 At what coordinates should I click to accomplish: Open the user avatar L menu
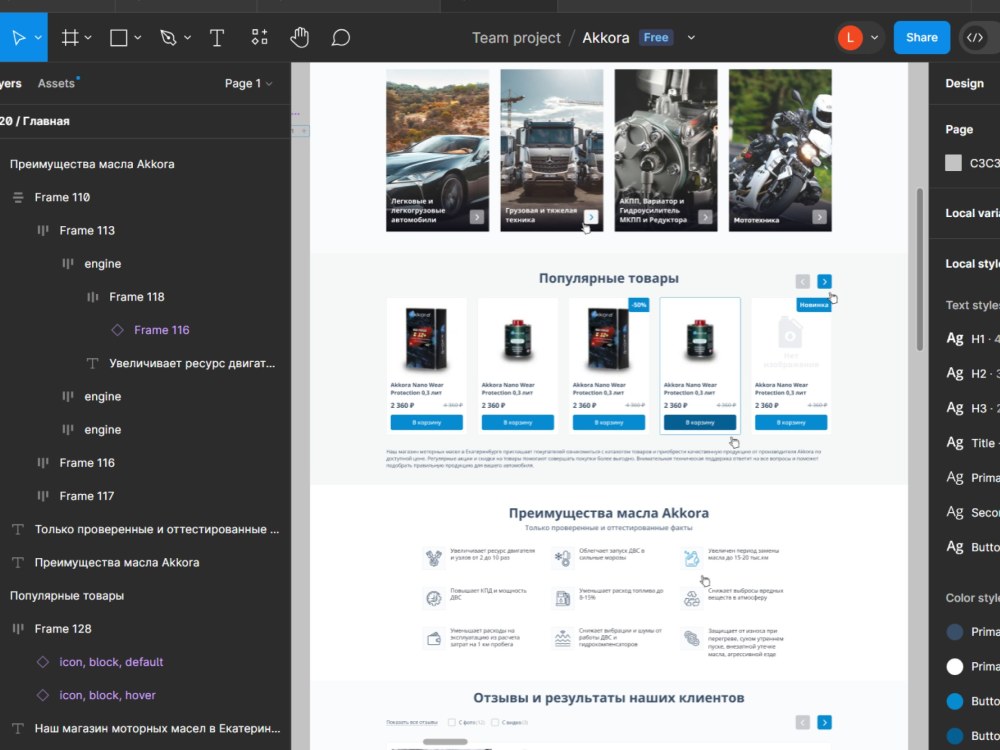(x=850, y=38)
